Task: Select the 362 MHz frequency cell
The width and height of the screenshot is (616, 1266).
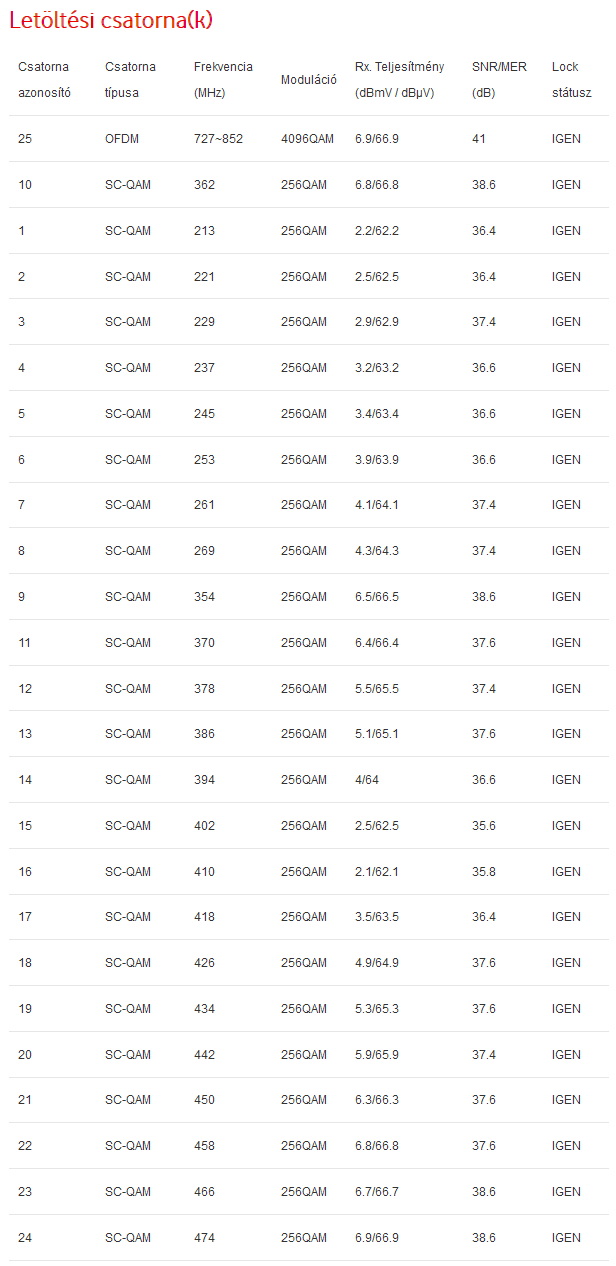Action: coord(205,185)
